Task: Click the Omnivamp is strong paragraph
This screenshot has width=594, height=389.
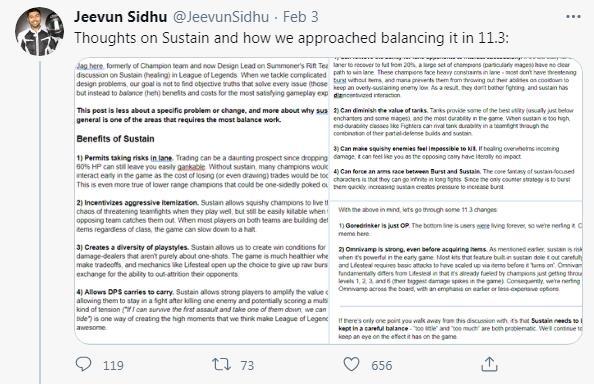Action: click(460, 269)
